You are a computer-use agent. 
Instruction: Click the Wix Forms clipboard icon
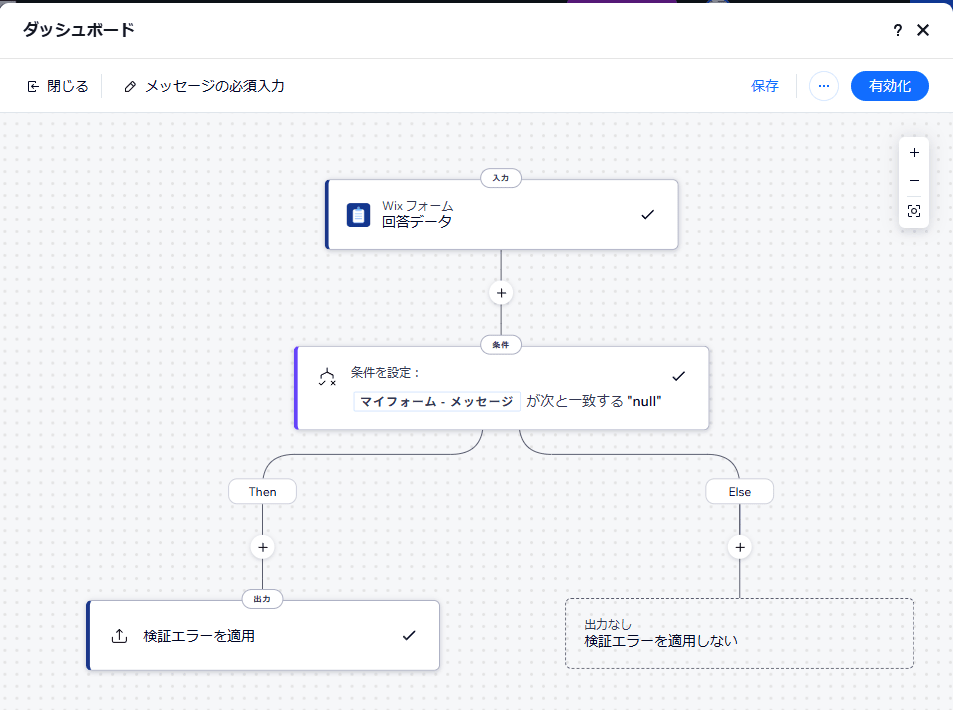[358, 215]
